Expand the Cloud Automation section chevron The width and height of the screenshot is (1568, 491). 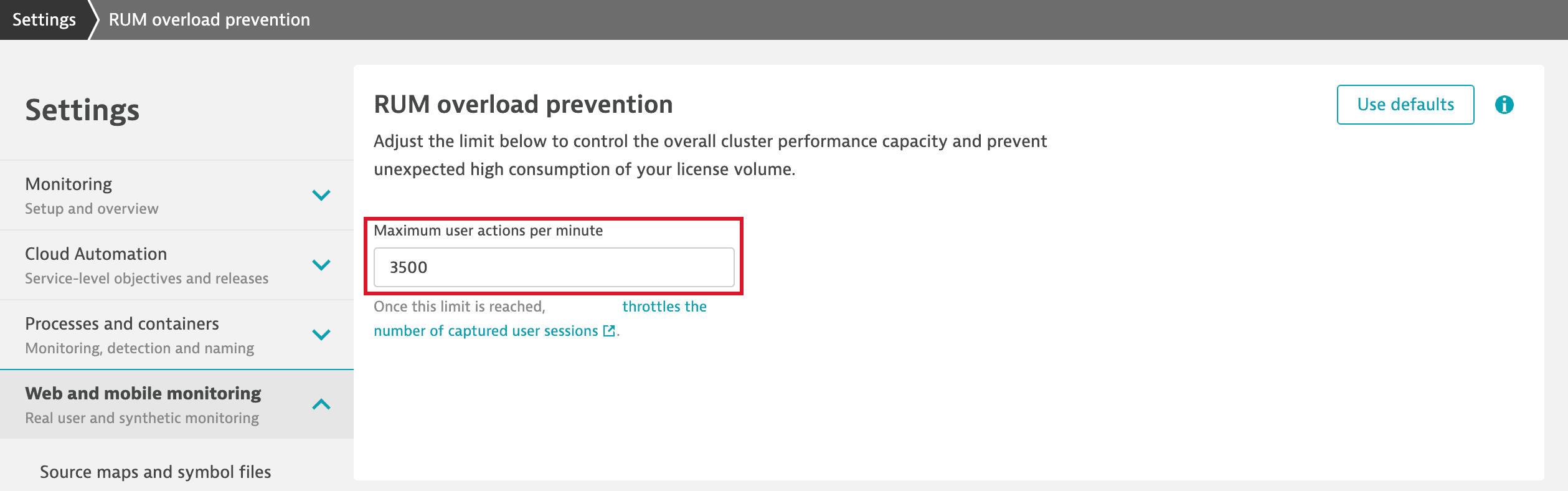click(321, 265)
